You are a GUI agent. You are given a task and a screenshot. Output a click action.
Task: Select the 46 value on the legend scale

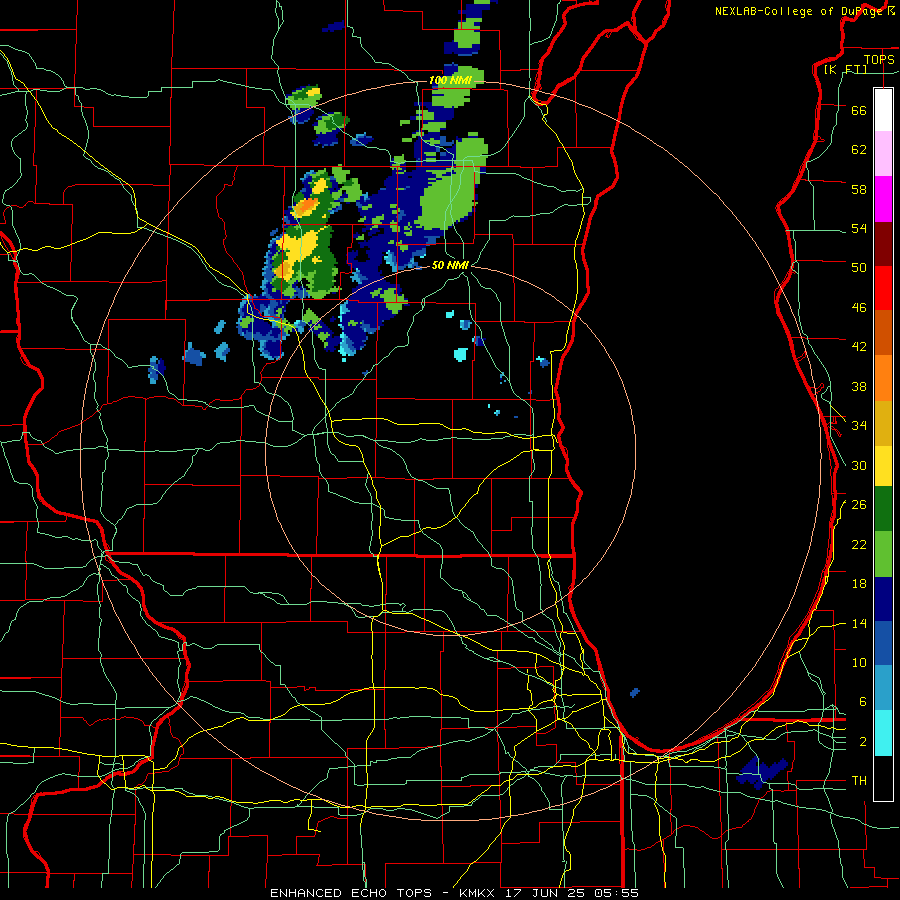[859, 307]
